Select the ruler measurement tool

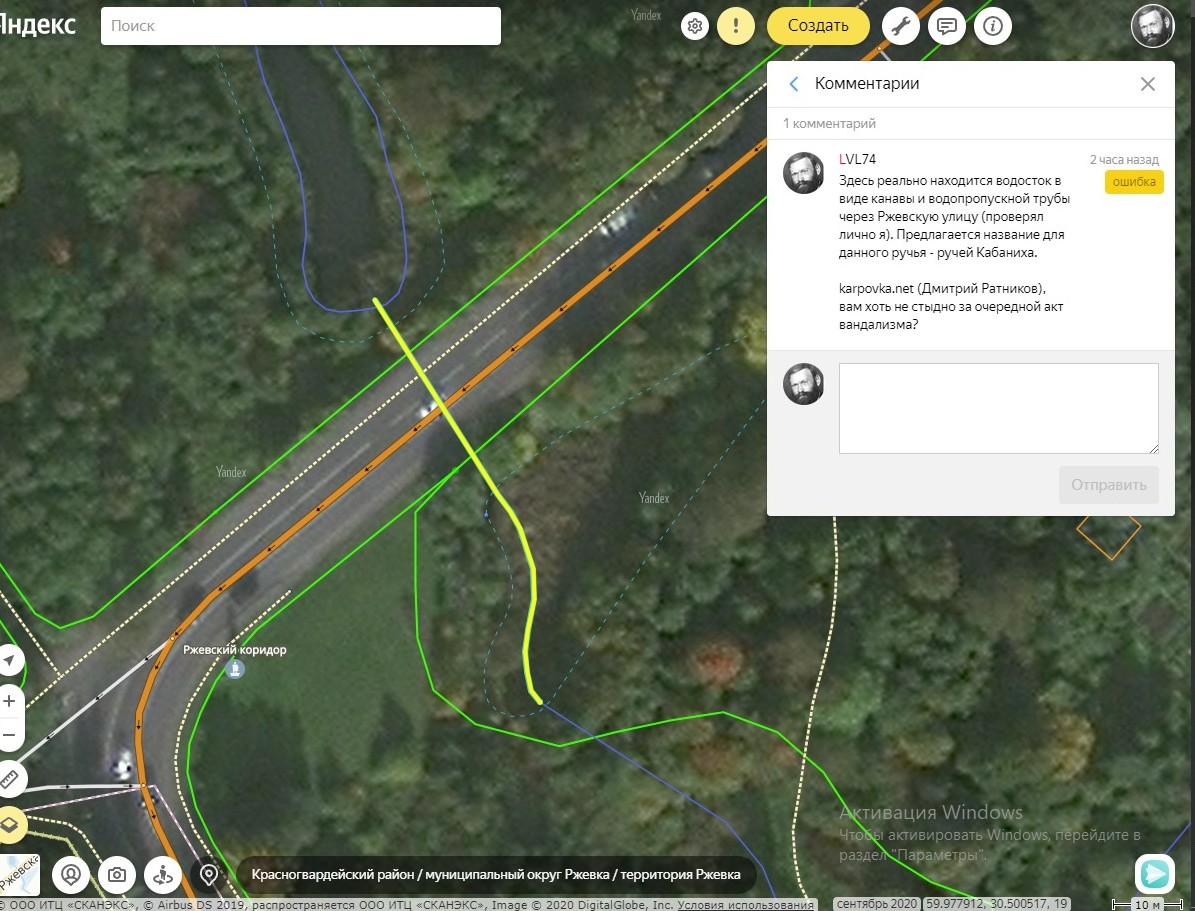click(x=10, y=778)
